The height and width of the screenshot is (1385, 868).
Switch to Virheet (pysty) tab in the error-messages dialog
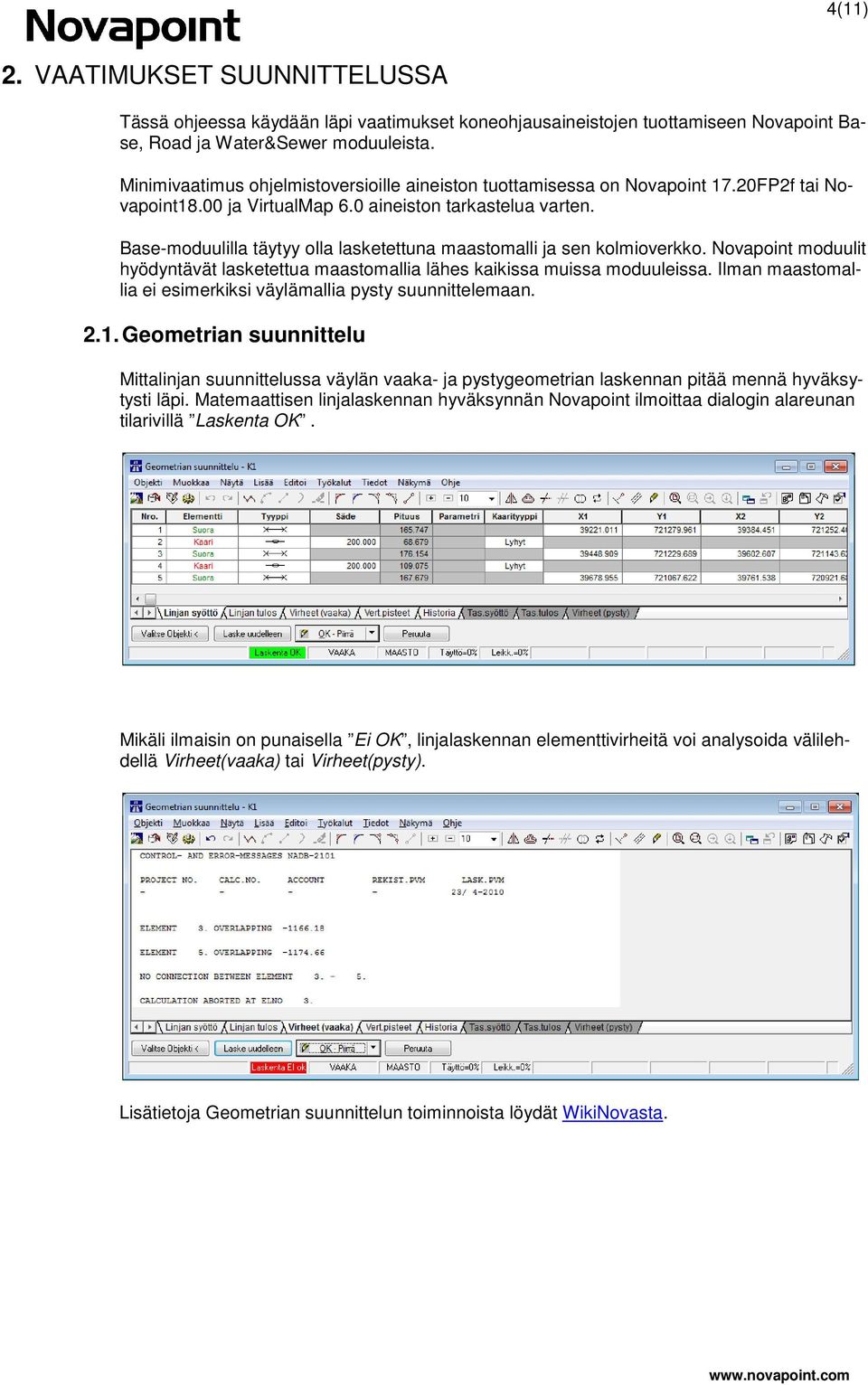(604, 1027)
